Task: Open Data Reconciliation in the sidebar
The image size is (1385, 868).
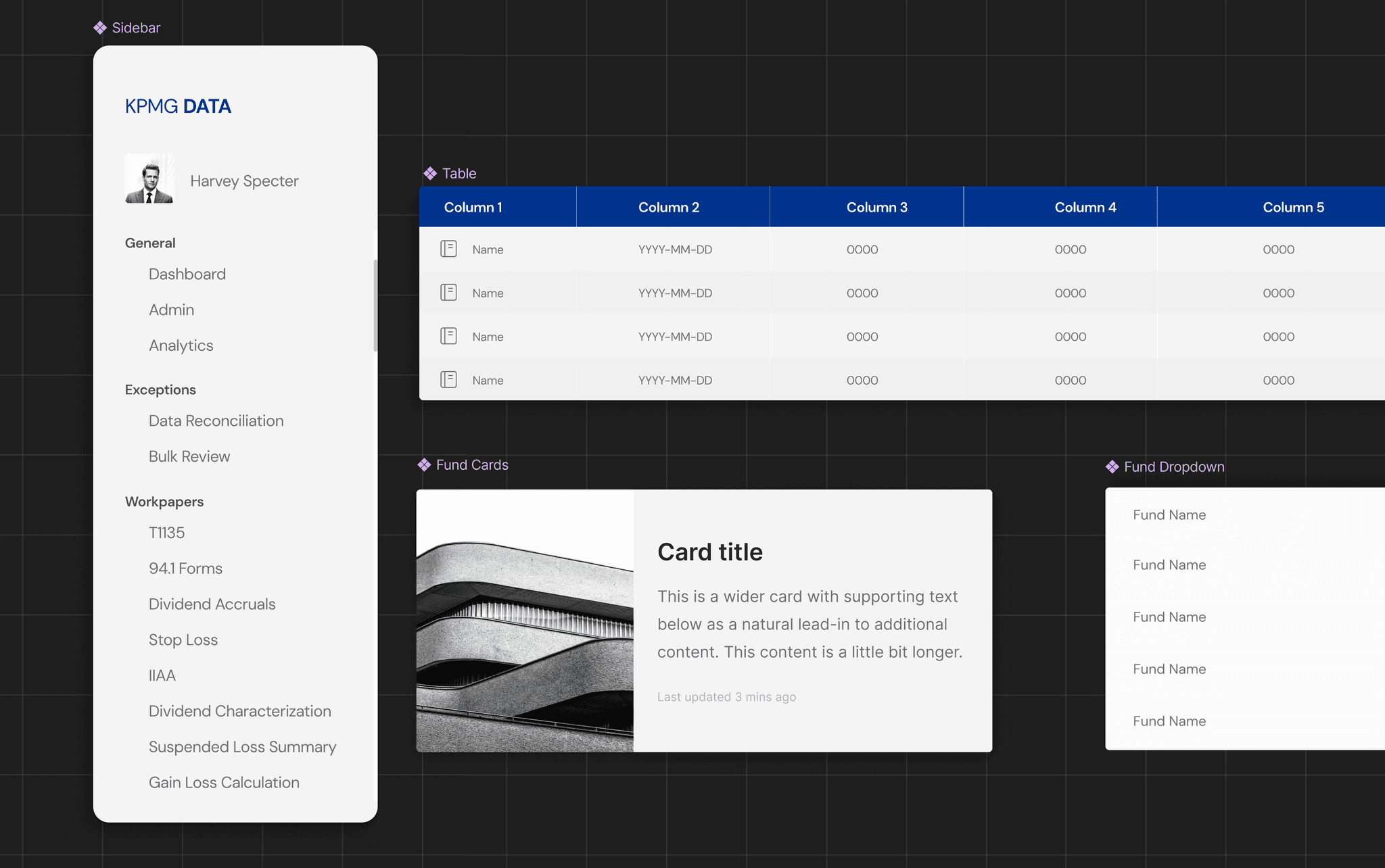Action: [216, 421]
